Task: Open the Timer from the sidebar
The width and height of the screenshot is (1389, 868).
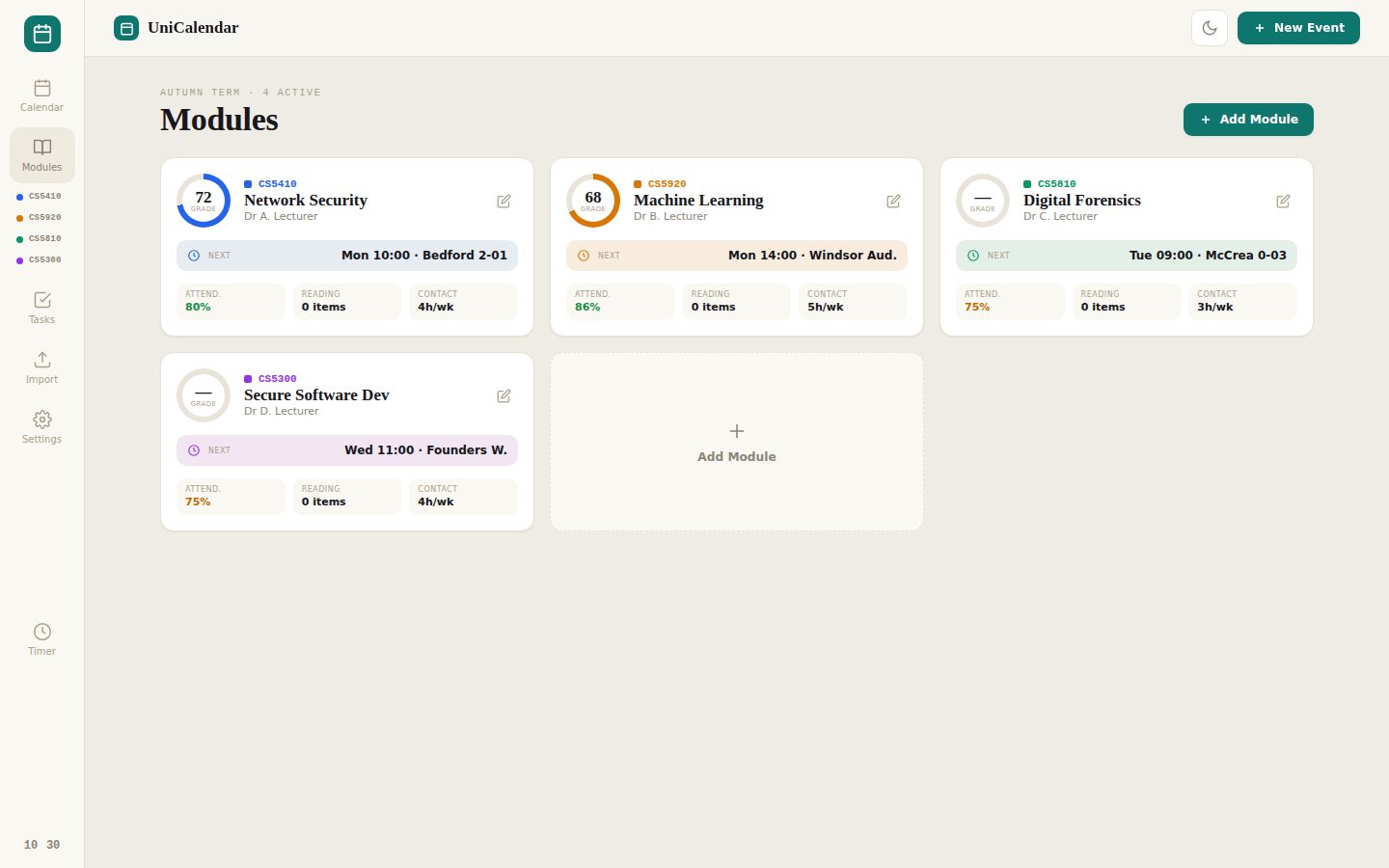Action: (x=42, y=639)
